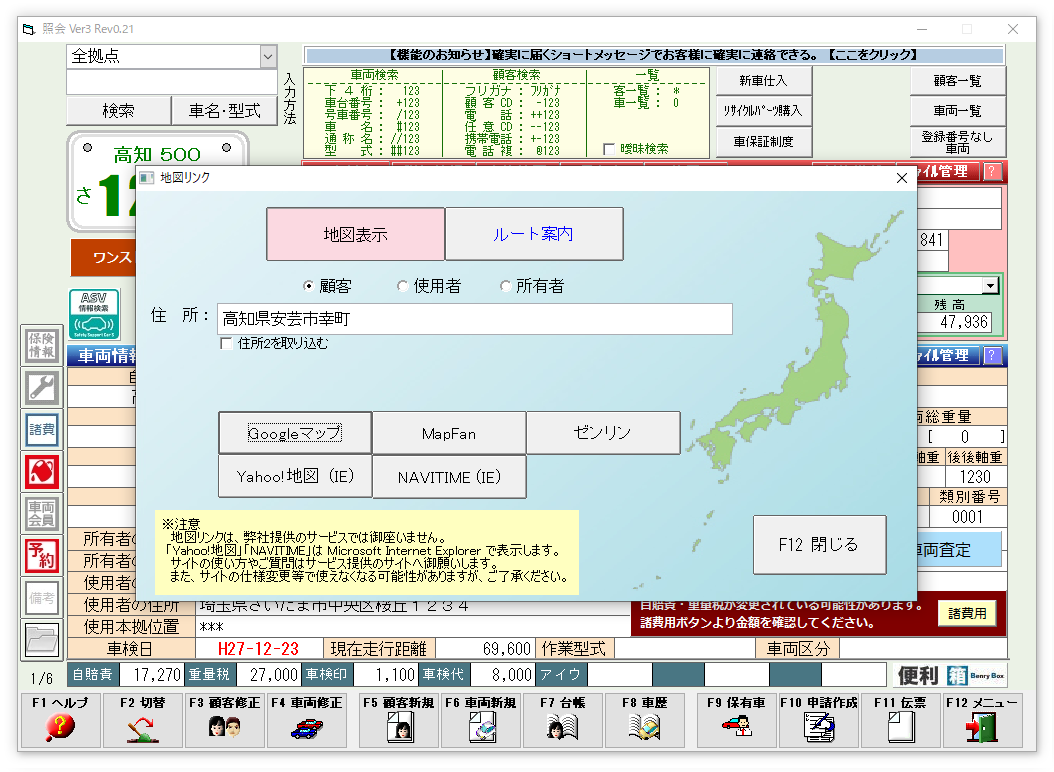Image resolution: width=1054 pixels, height=772 pixels.
Task: Click the search text box under 全拠点
Action: 172,82
